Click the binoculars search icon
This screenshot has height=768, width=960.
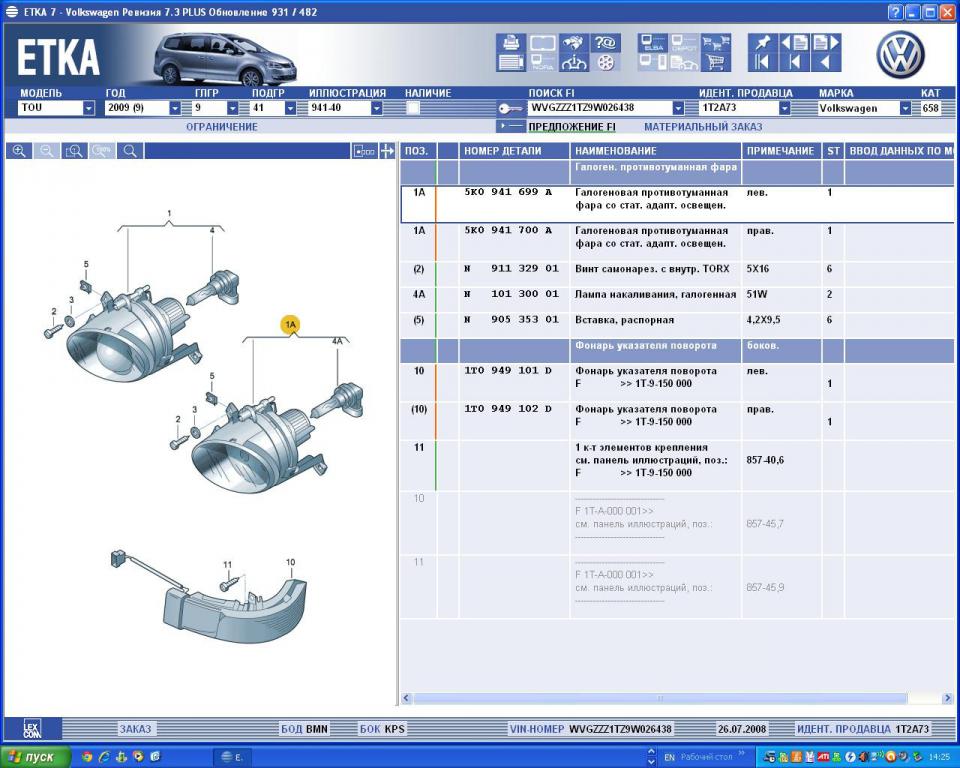coord(574,43)
